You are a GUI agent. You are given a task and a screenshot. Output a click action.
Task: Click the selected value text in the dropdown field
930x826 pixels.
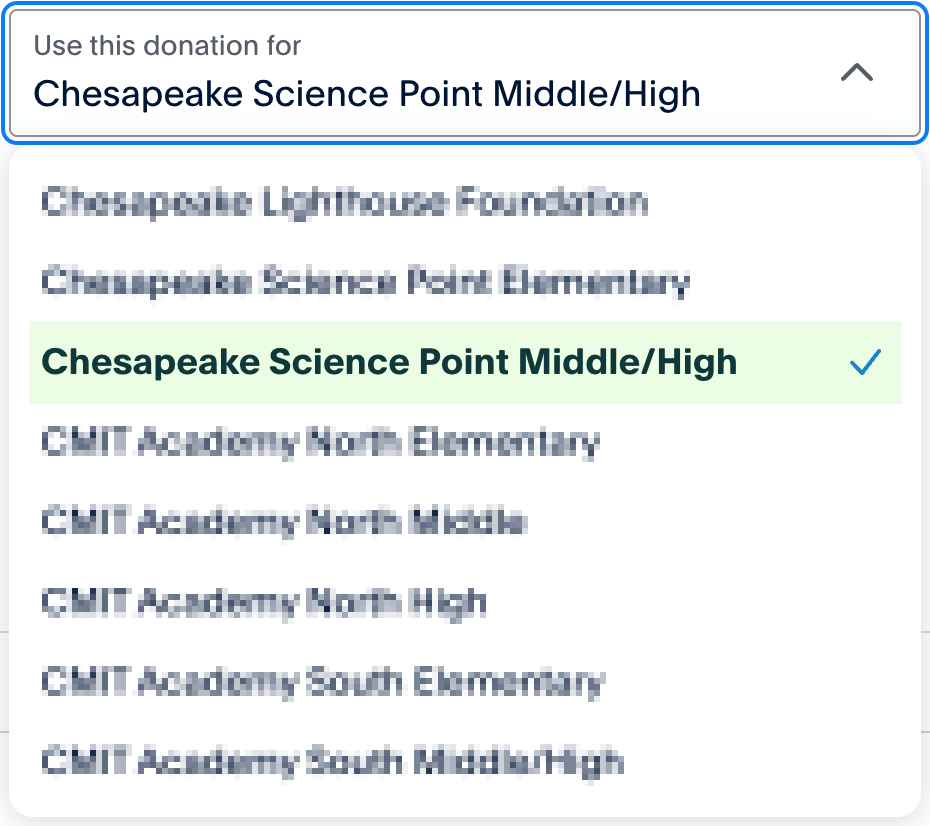(366, 93)
